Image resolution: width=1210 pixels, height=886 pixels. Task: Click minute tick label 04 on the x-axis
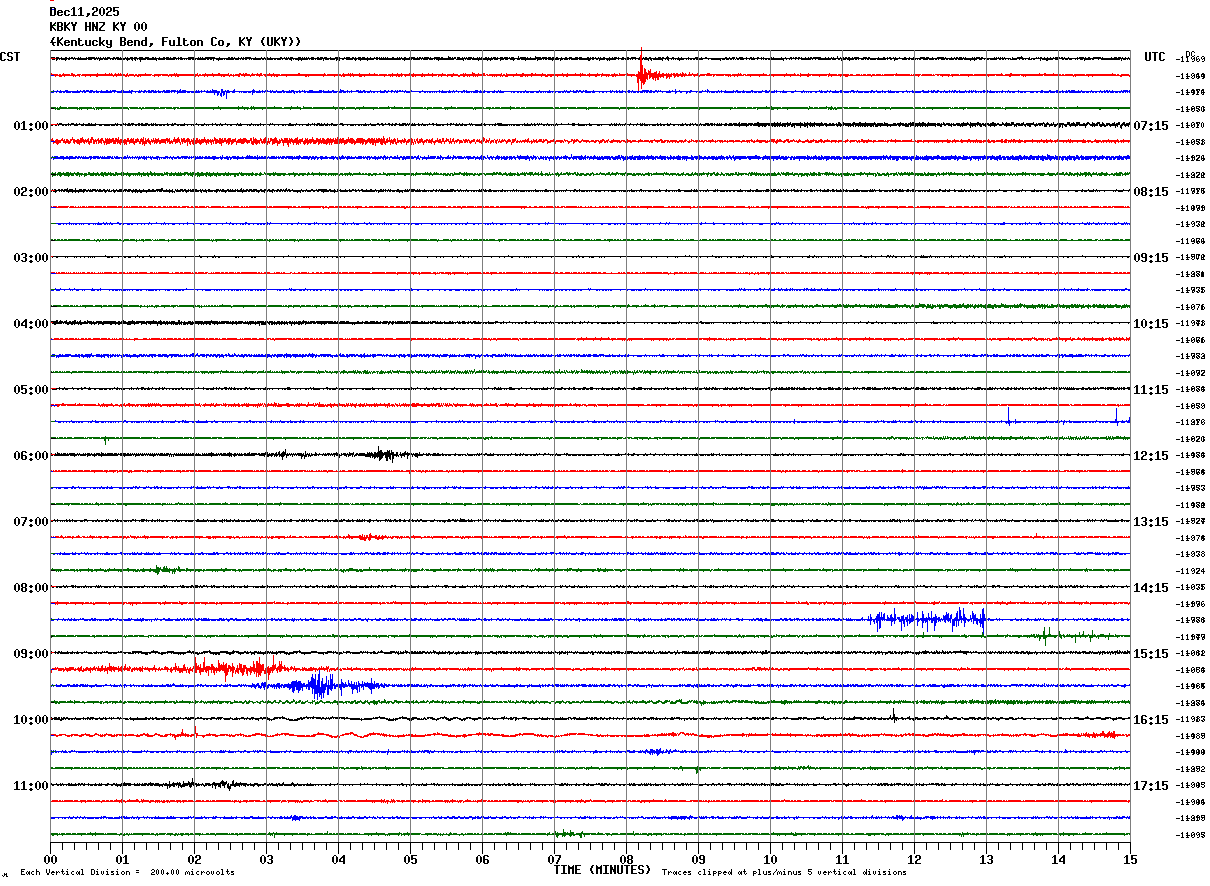[338, 859]
